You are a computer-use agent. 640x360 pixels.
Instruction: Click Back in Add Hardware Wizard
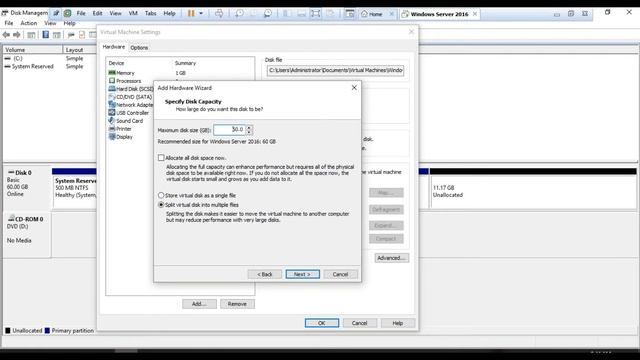click(x=264, y=274)
